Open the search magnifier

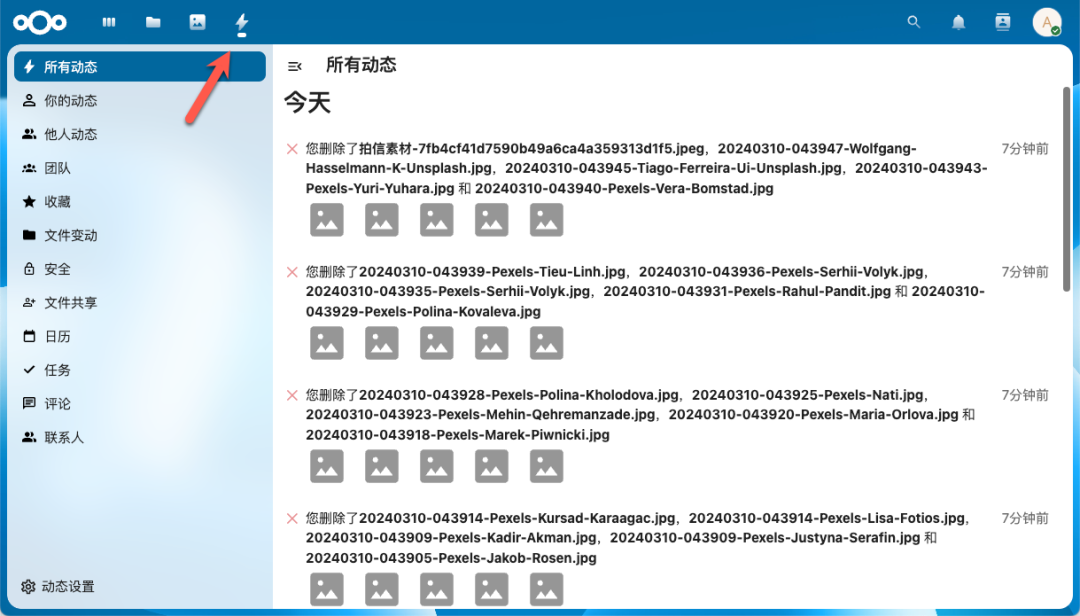tap(913, 21)
